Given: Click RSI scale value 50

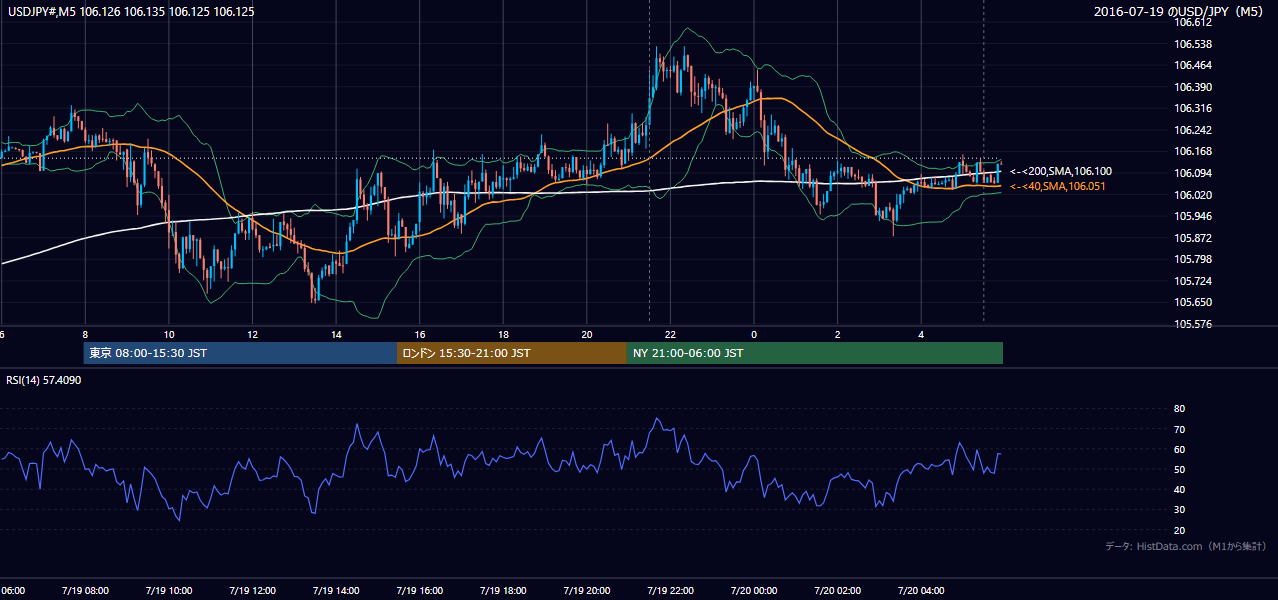Looking at the screenshot, I should pyautogui.click(x=1180, y=469).
